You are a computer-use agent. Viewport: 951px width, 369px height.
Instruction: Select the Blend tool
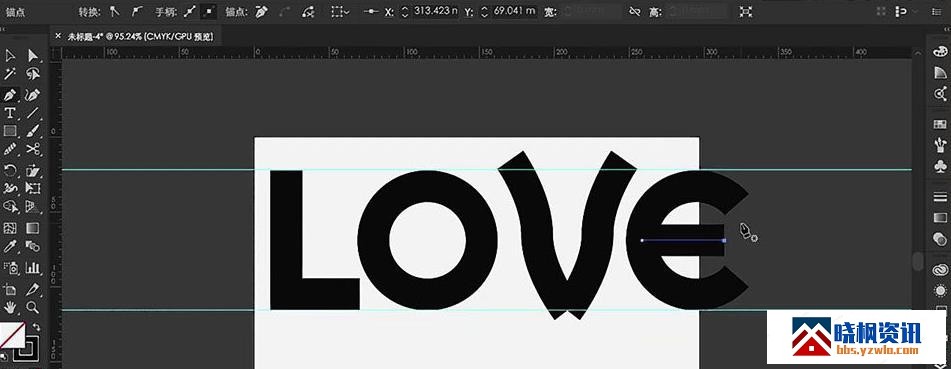pyautogui.click(x=33, y=246)
